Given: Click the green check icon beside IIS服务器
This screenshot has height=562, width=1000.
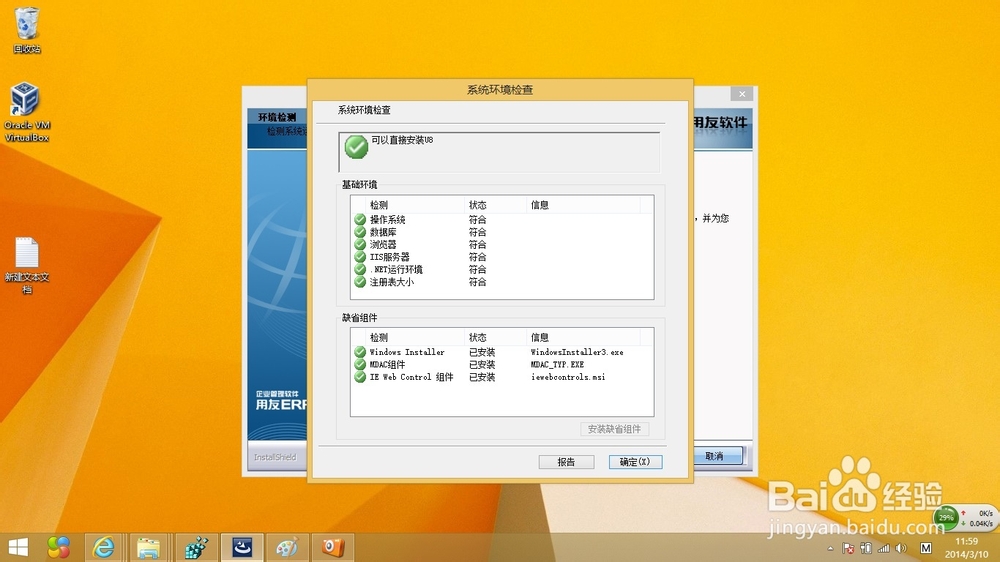Looking at the screenshot, I should point(360,257).
